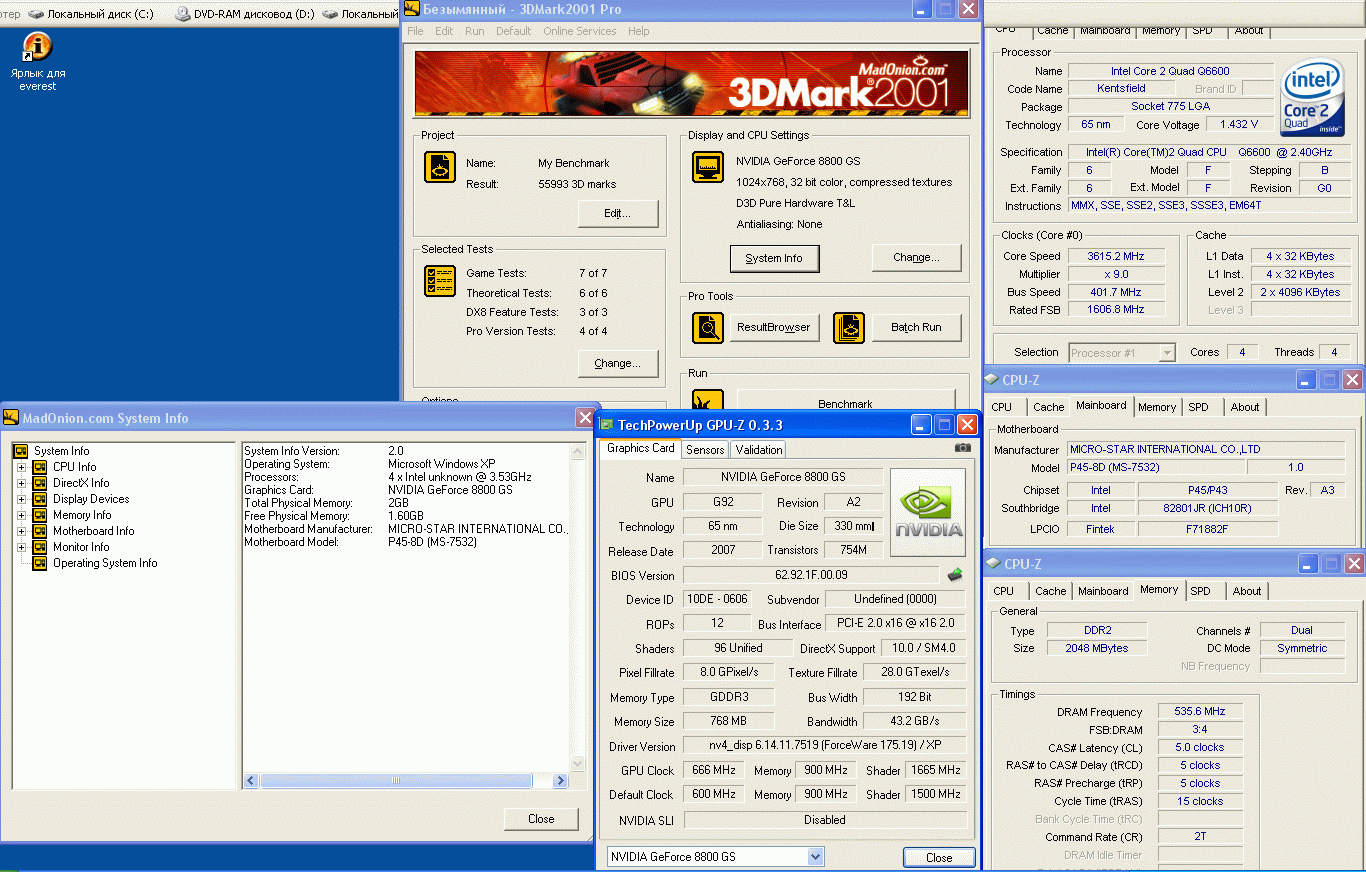The width and height of the screenshot is (1366, 872).
Task: Open the Run menu in 3DMark2001
Action: click(475, 31)
